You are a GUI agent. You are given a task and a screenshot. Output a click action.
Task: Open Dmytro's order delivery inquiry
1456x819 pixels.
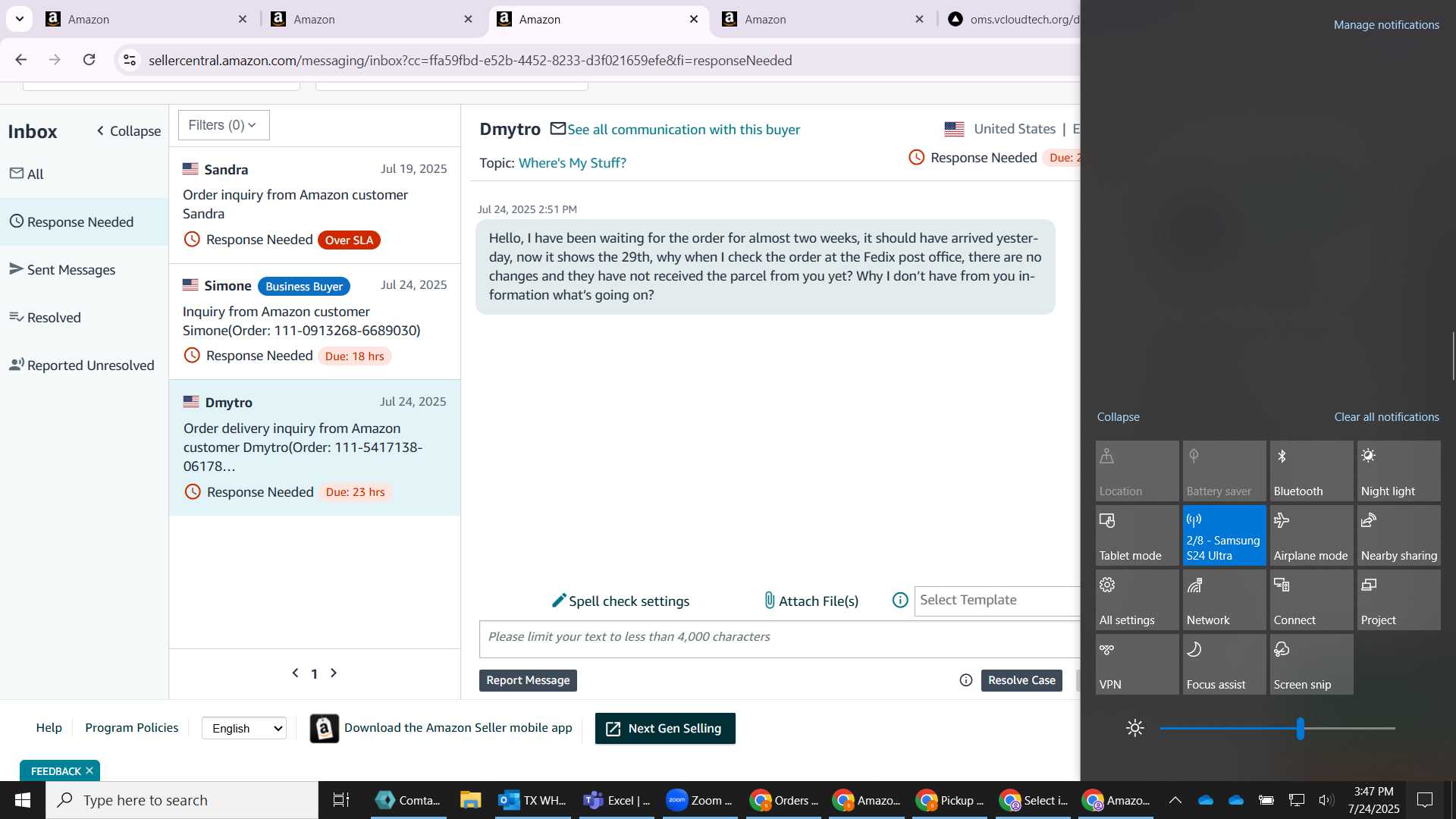(315, 447)
